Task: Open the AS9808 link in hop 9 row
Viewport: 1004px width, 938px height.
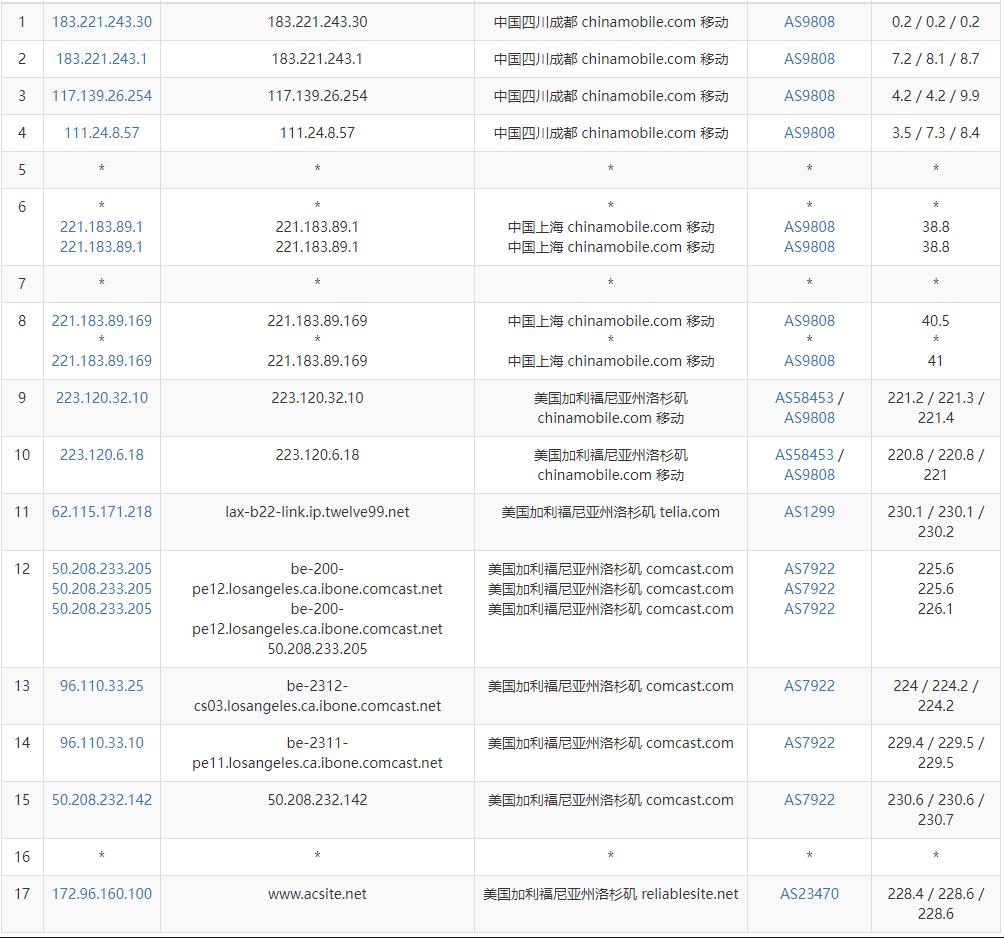Action: [809, 418]
